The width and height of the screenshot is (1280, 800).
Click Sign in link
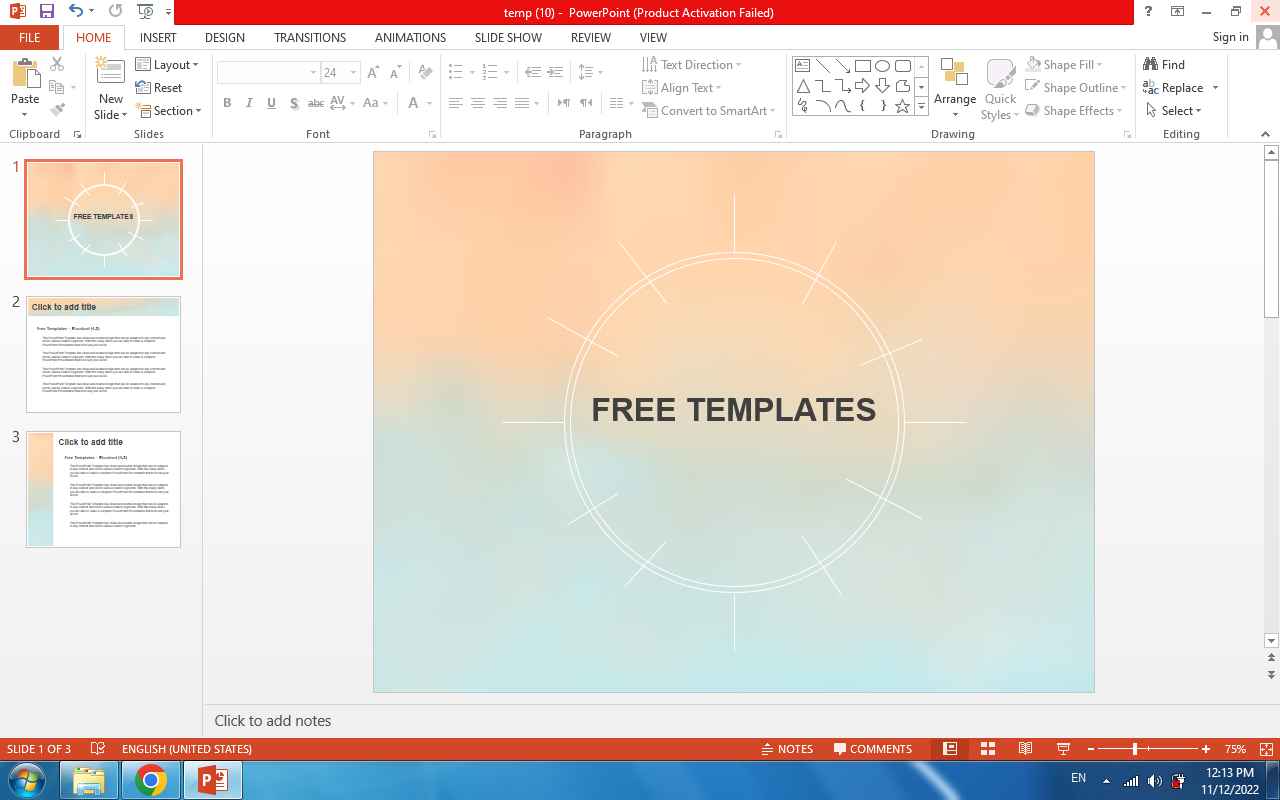1230,37
